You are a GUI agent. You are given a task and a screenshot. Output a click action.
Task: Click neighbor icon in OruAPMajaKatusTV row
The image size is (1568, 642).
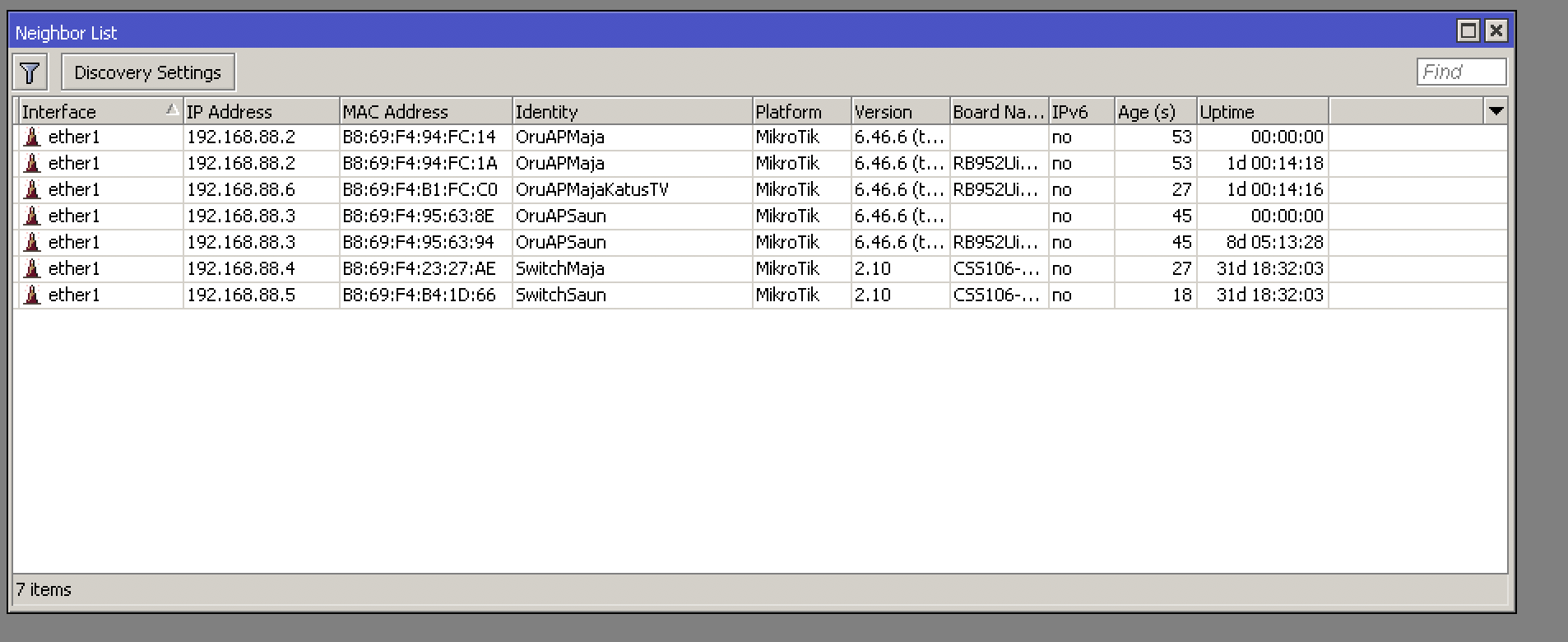point(32,189)
